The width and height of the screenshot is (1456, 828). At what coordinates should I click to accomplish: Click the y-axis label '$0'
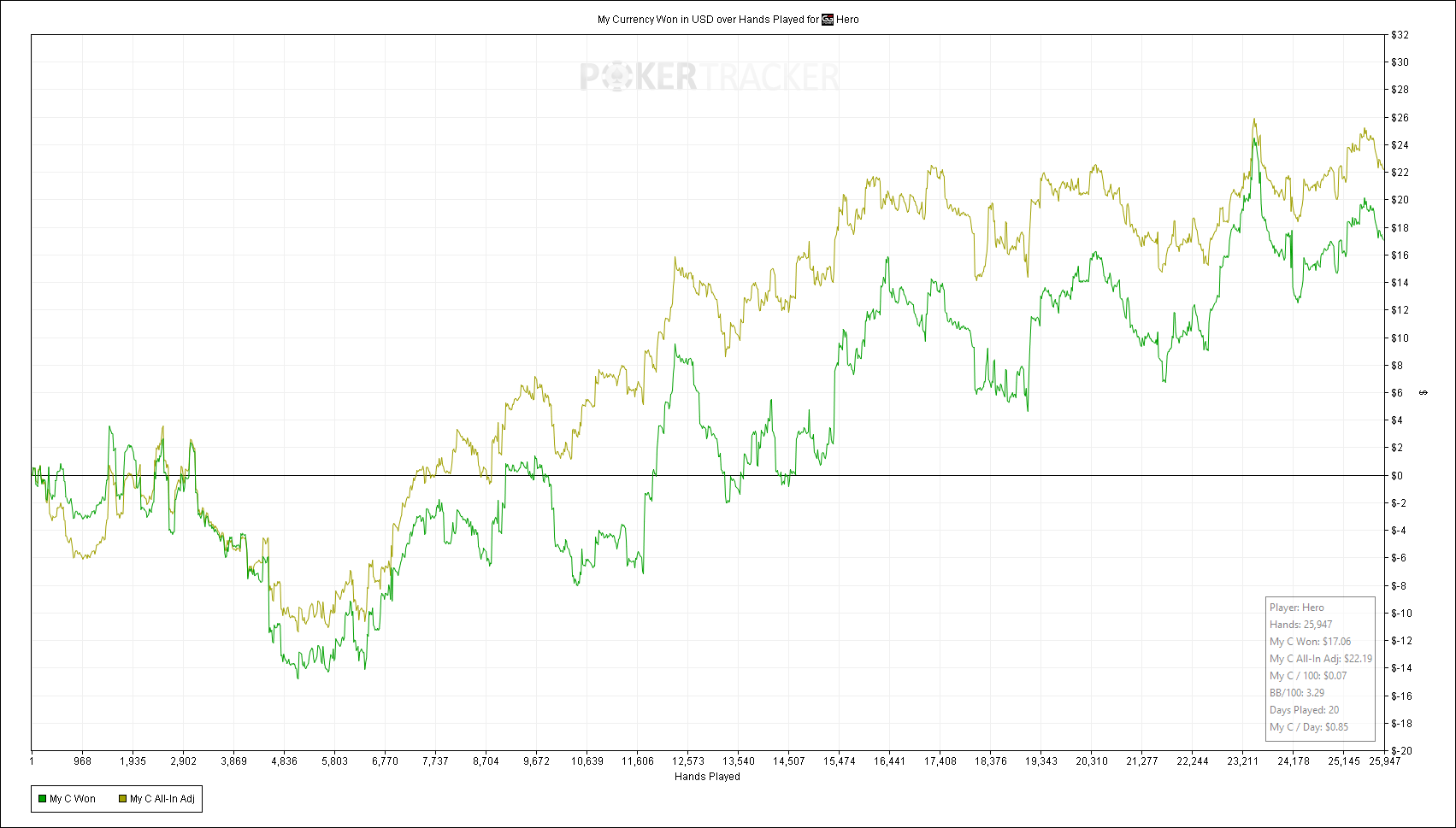[1397, 476]
